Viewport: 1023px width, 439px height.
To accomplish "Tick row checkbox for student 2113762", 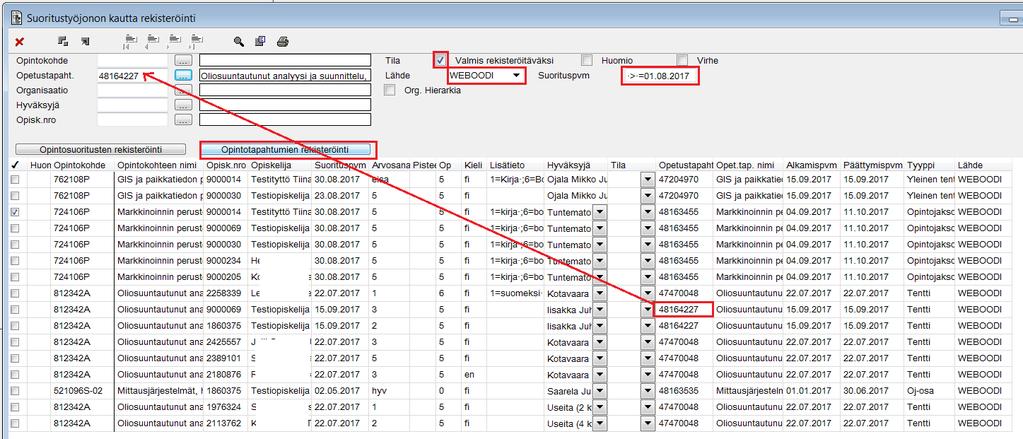I will tap(15, 423).
